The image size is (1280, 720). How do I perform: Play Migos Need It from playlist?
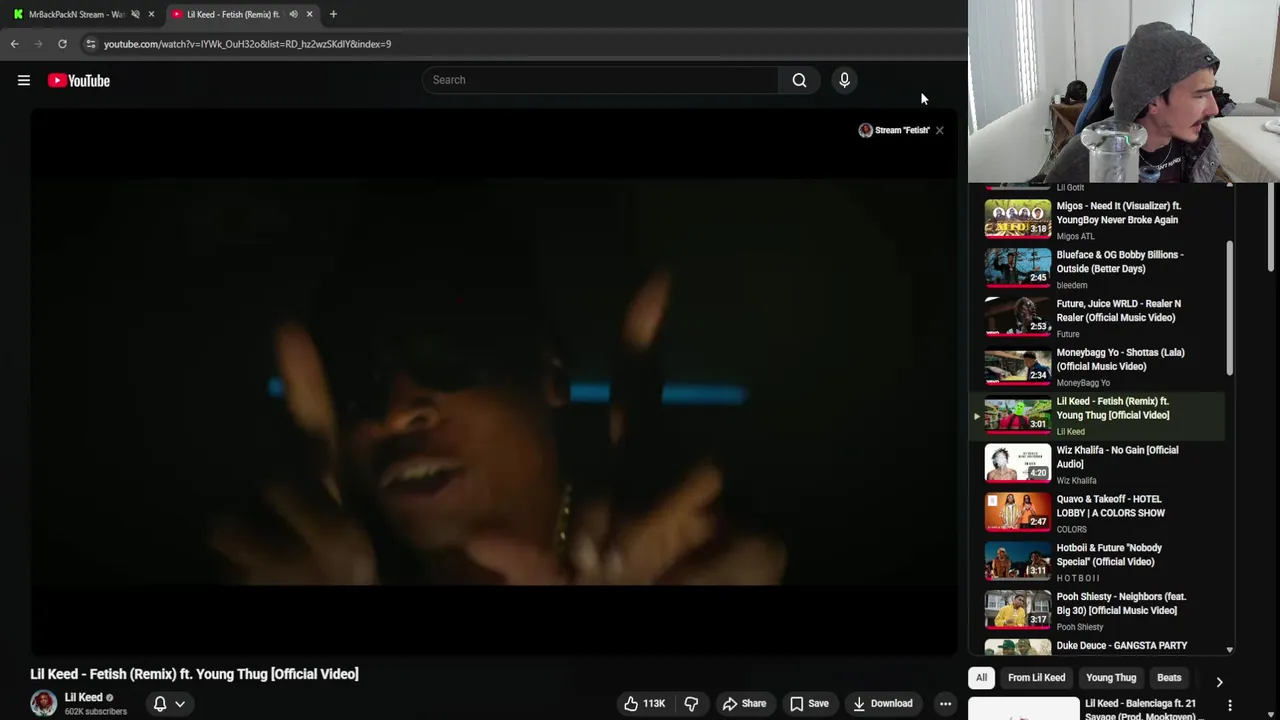coord(1018,219)
